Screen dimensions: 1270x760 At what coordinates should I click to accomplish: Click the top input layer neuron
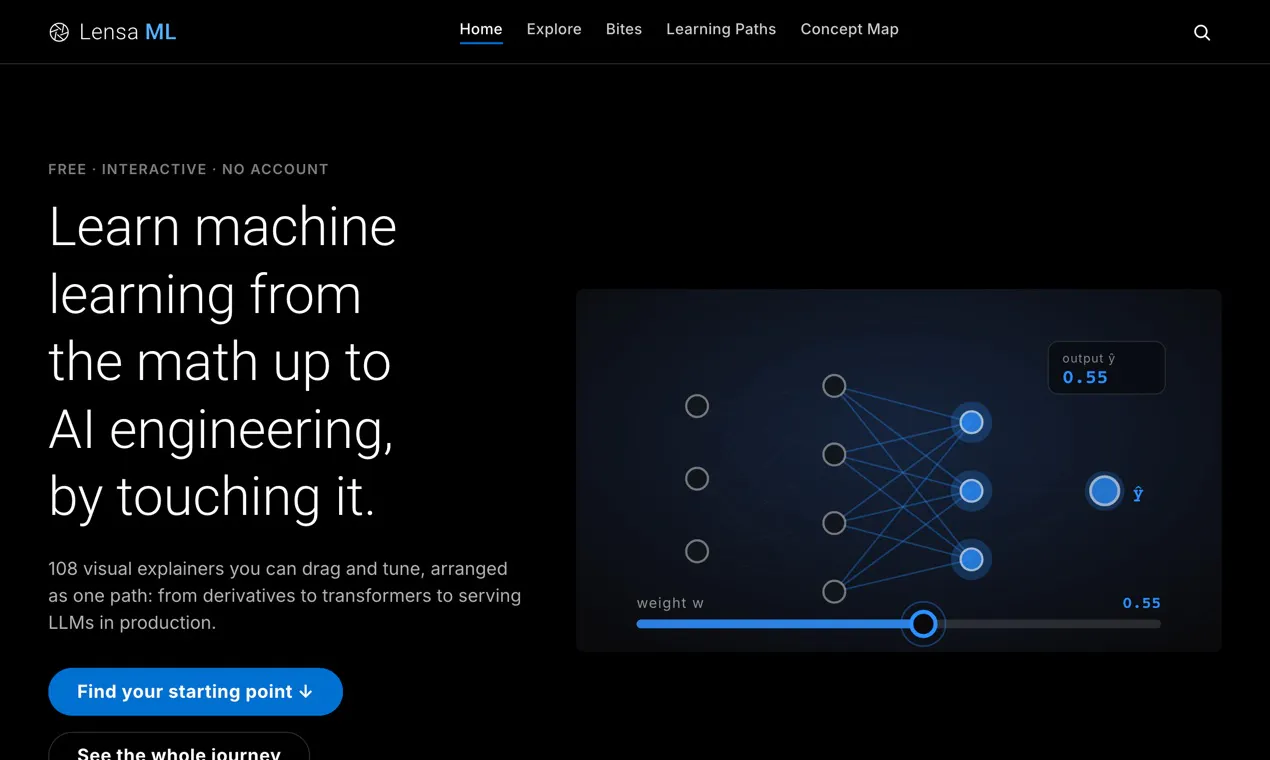[x=697, y=406]
